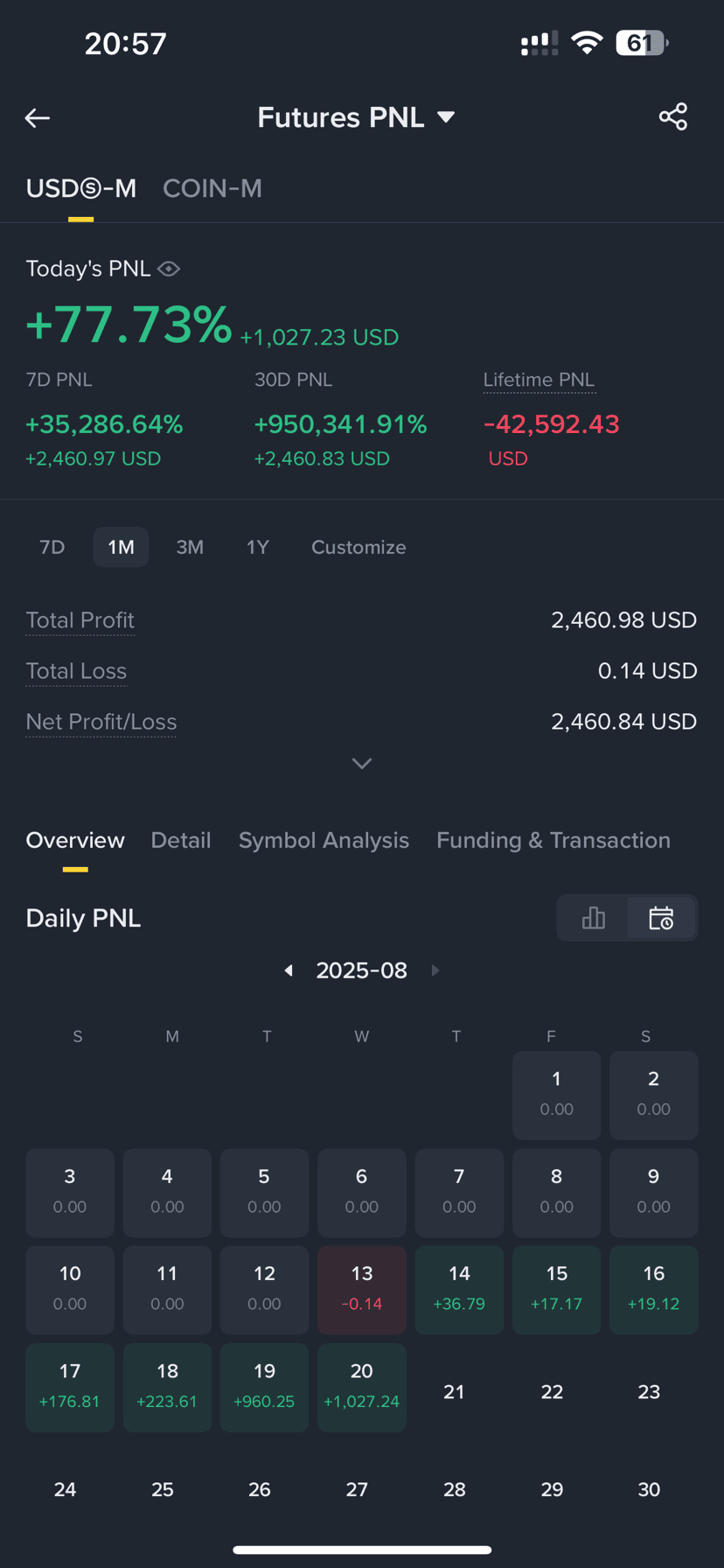Expand the profit summary chevron
The image size is (724, 1568).
[362, 764]
